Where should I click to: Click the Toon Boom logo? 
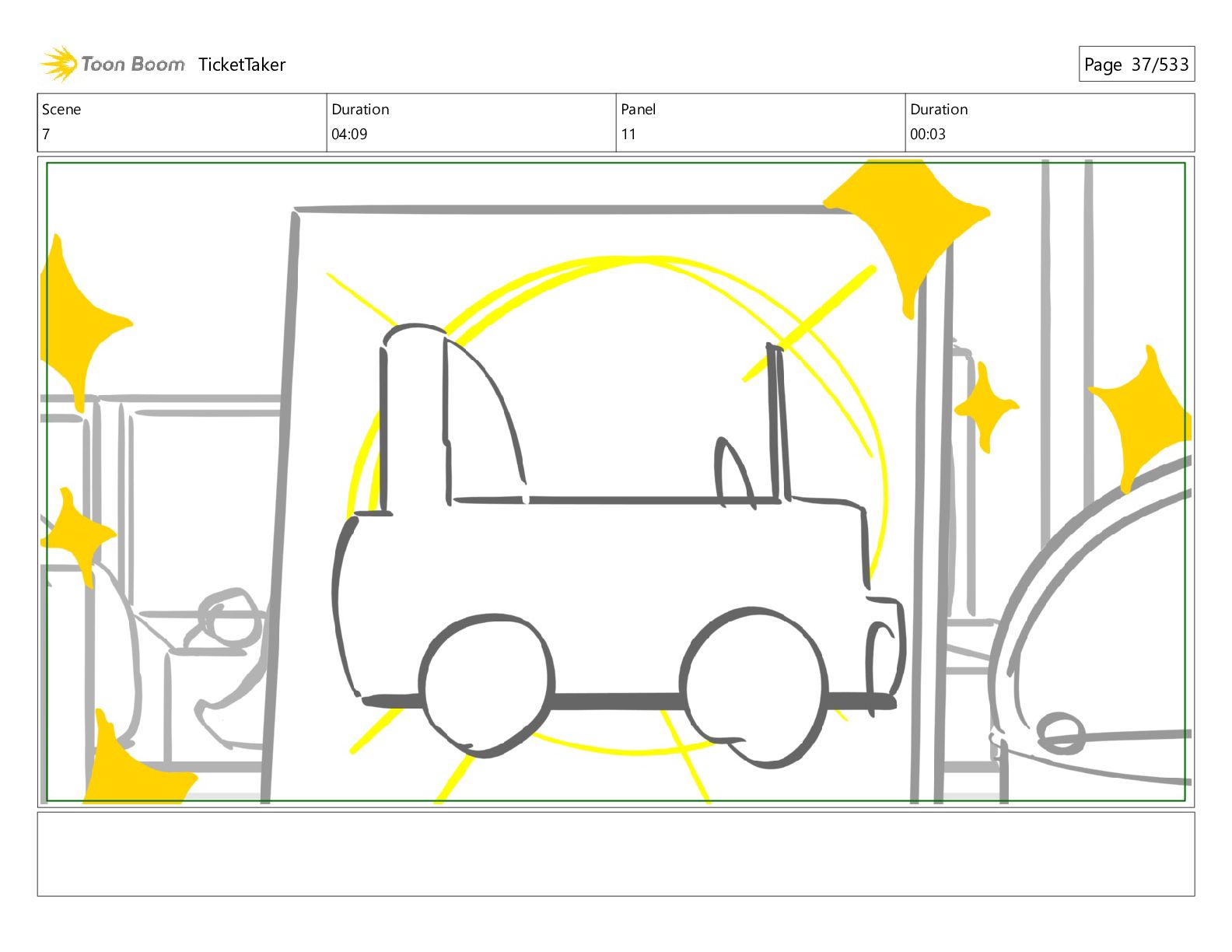113,64
